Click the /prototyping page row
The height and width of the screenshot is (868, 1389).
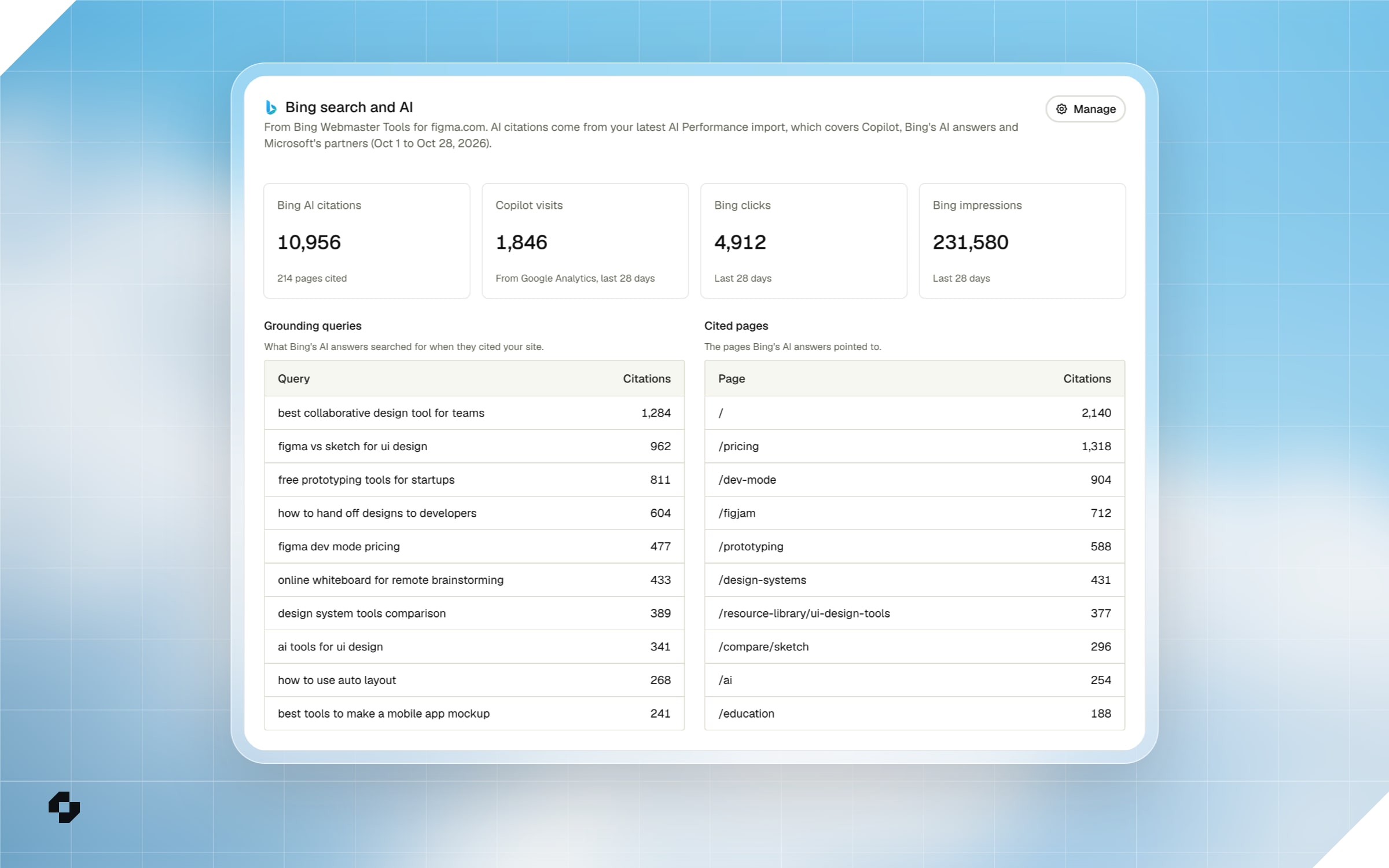(x=915, y=546)
